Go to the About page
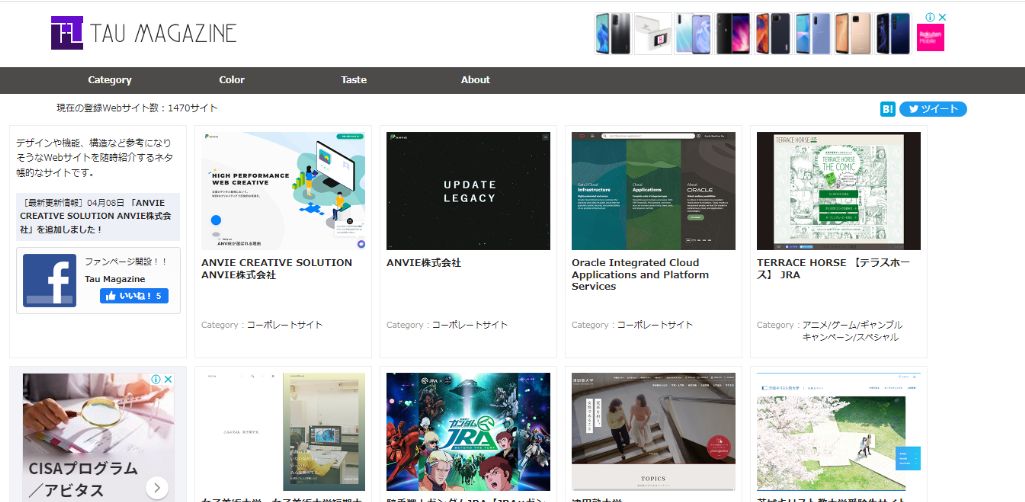The height and width of the screenshot is (502, 1025). 475,80
